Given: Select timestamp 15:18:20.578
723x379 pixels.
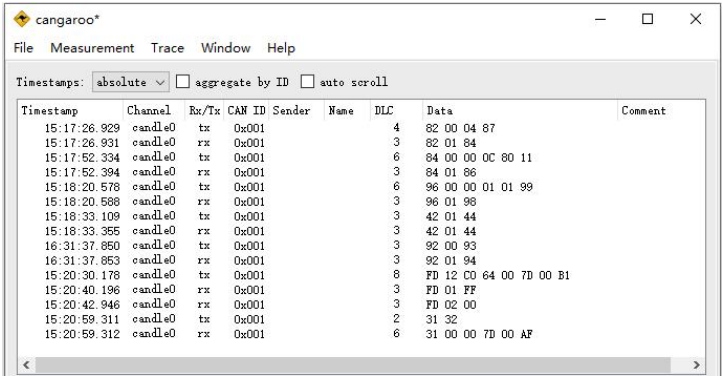Looking at the screenshot, I should [x=82, y=187].
